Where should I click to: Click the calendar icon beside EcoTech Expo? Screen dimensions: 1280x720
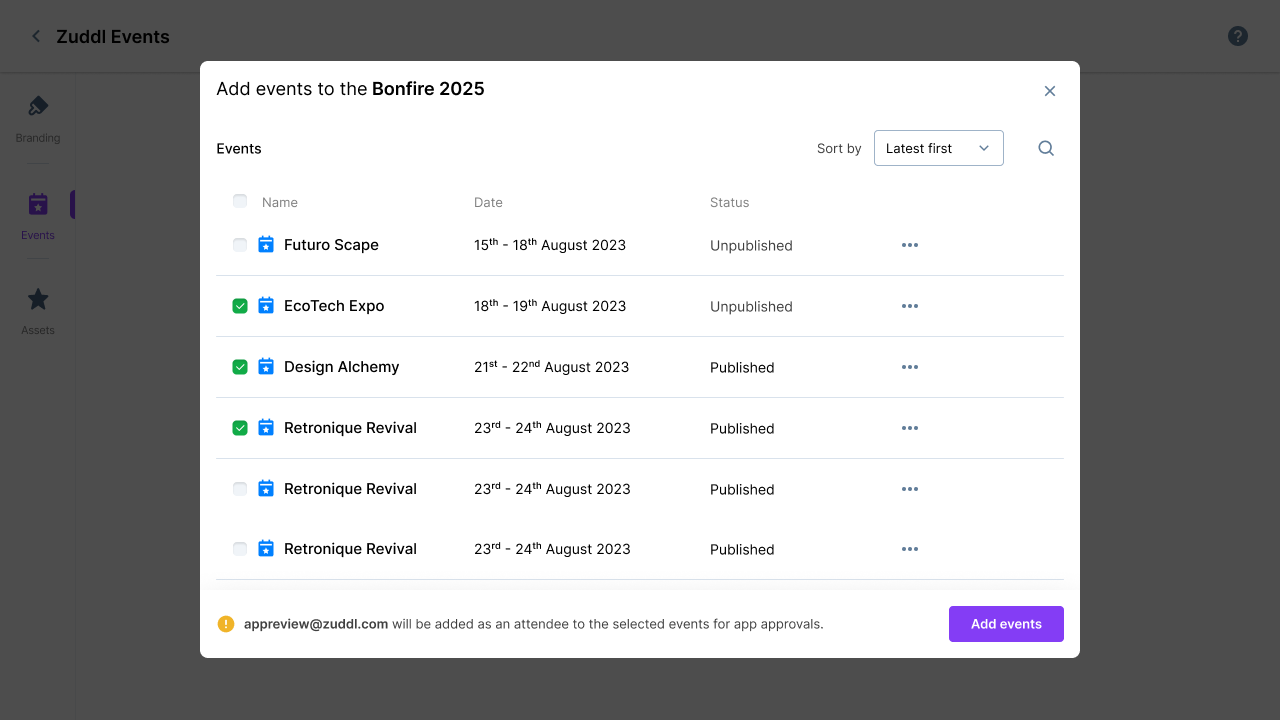pos(266,305)
